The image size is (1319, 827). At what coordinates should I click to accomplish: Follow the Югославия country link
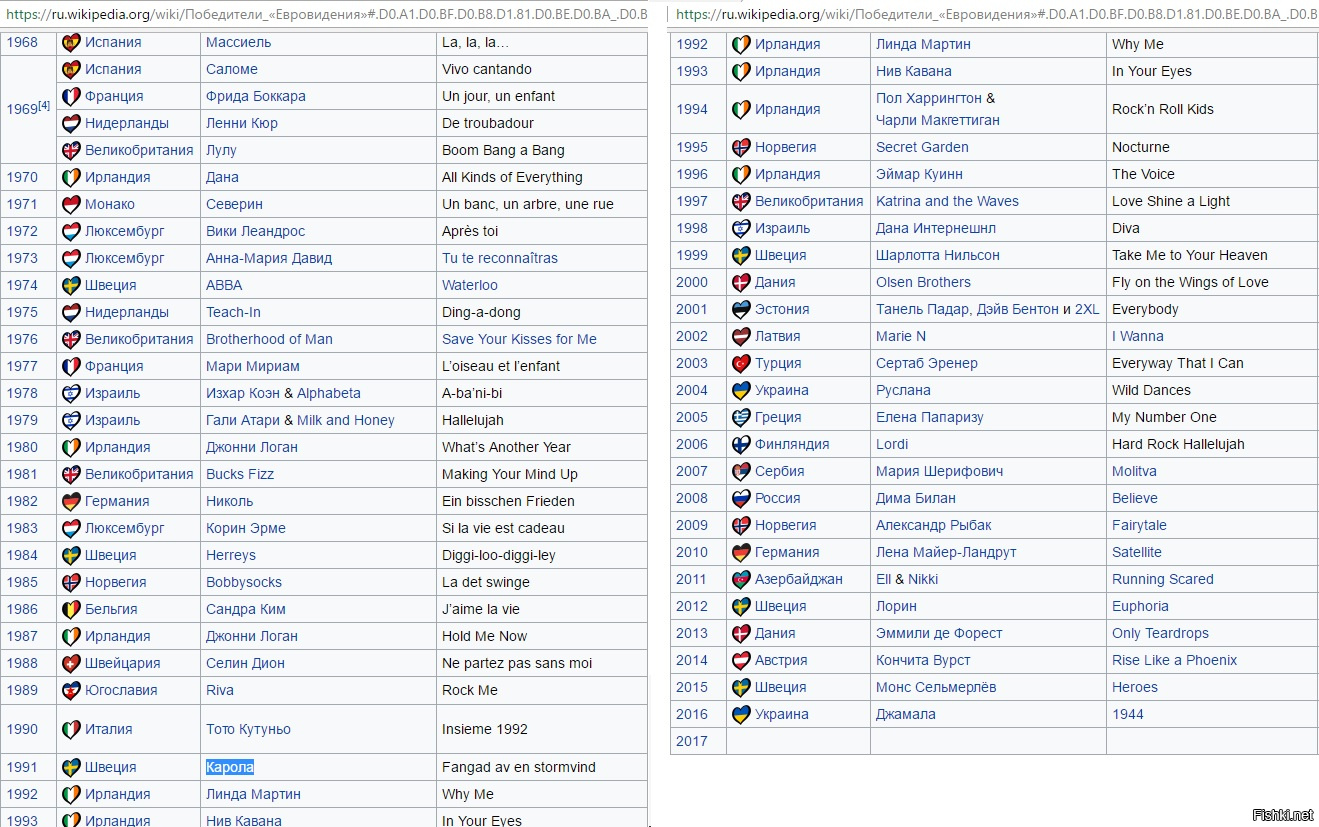pyautogui.click(x=121, y=691)
